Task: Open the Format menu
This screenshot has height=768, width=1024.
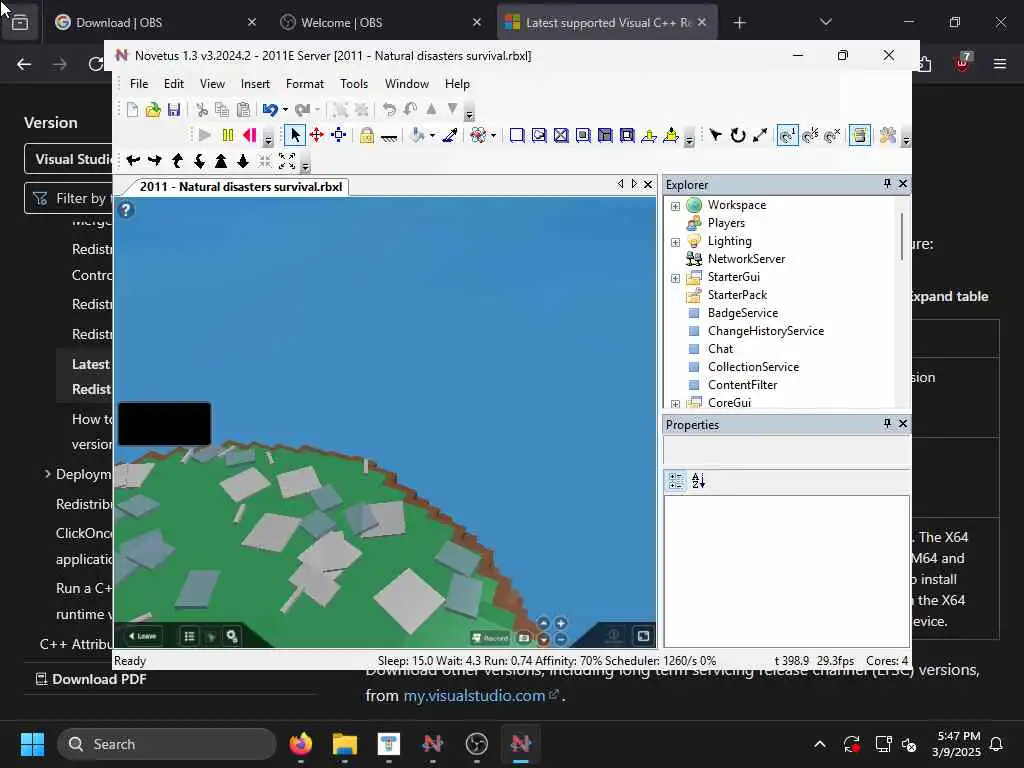Action: click(304, 84)
